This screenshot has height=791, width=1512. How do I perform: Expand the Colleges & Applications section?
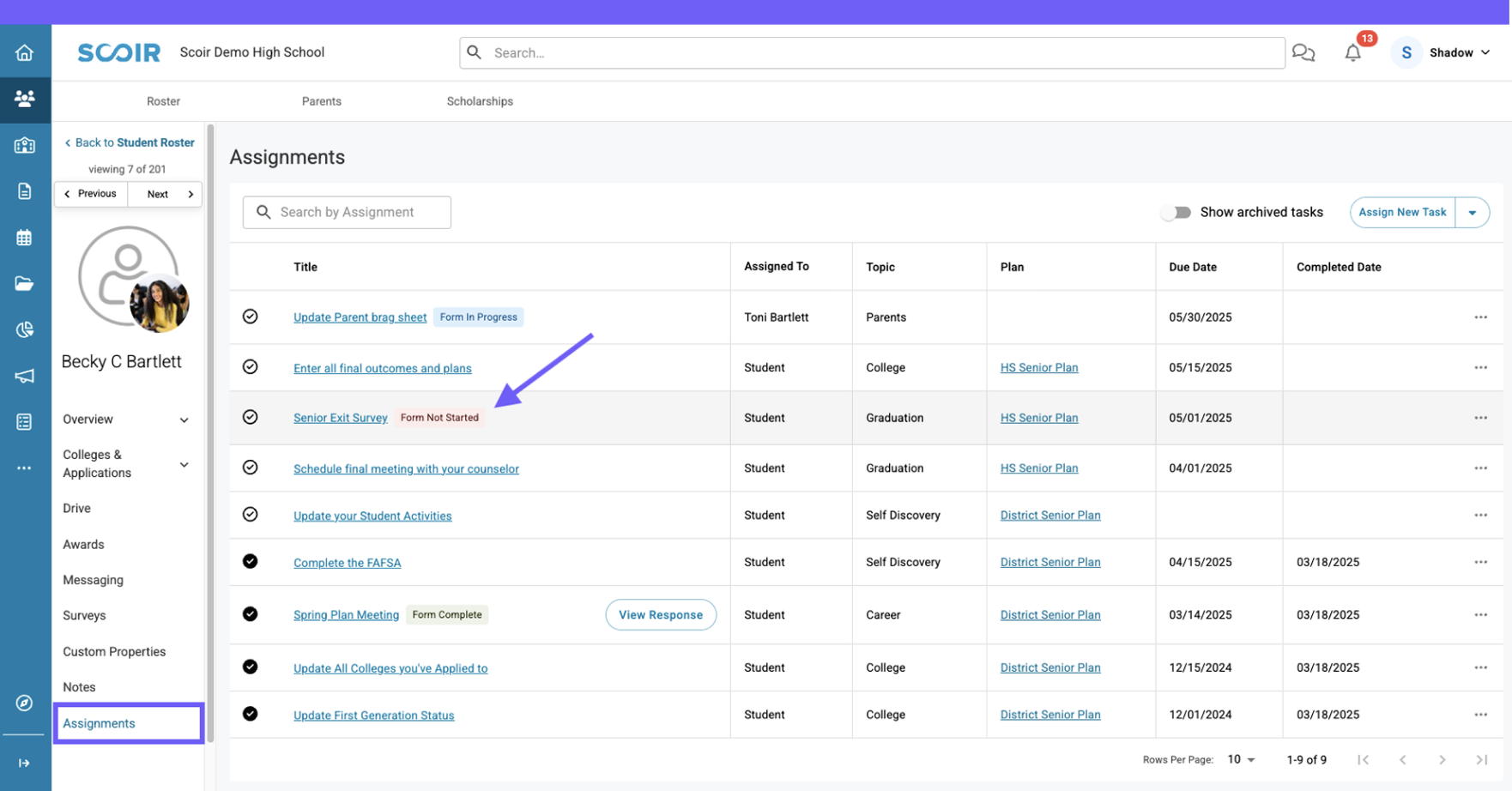(x=184, y=463)
